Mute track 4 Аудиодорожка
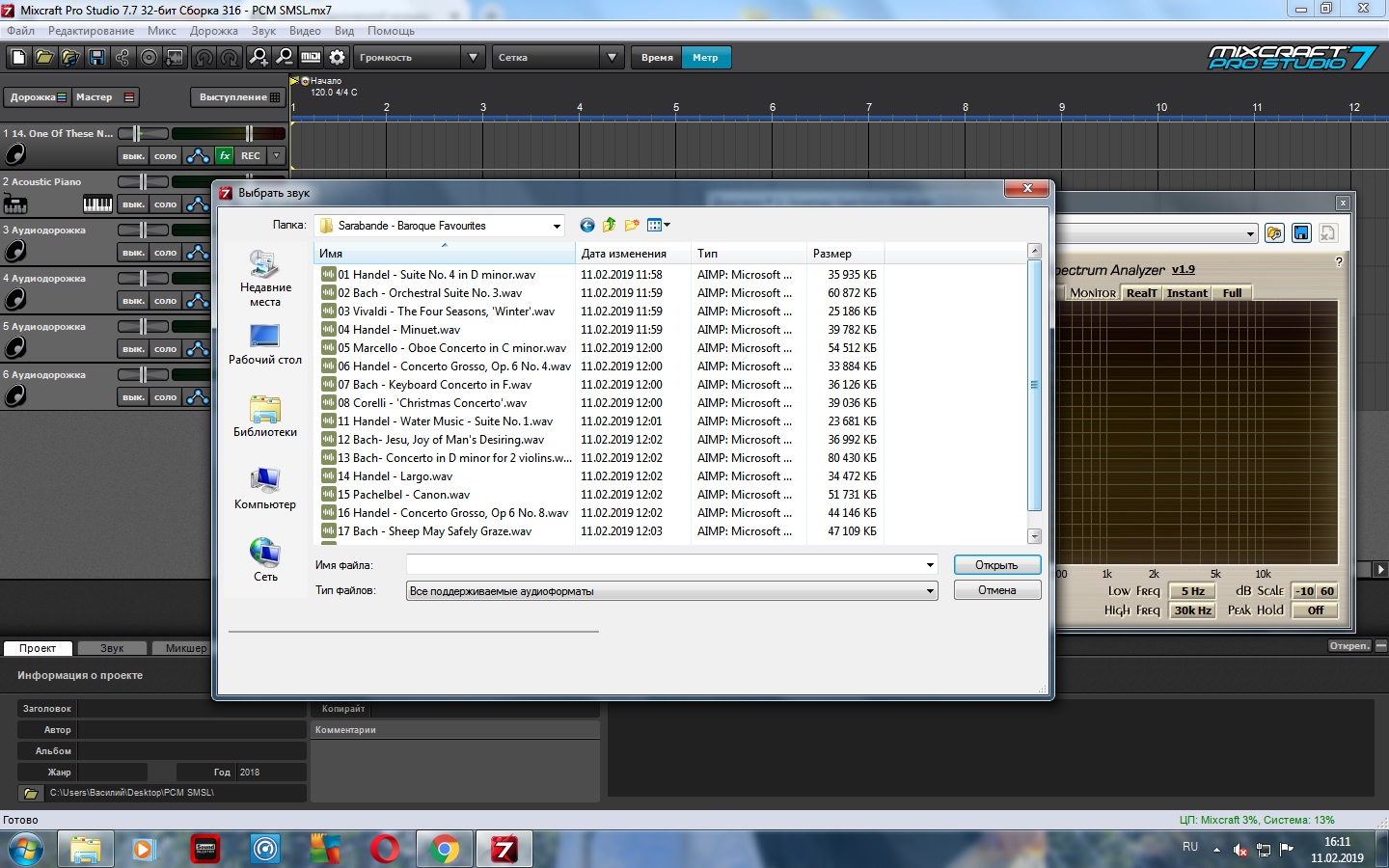This screenshot has height=868, width=1389. click(x=133, y=300)
